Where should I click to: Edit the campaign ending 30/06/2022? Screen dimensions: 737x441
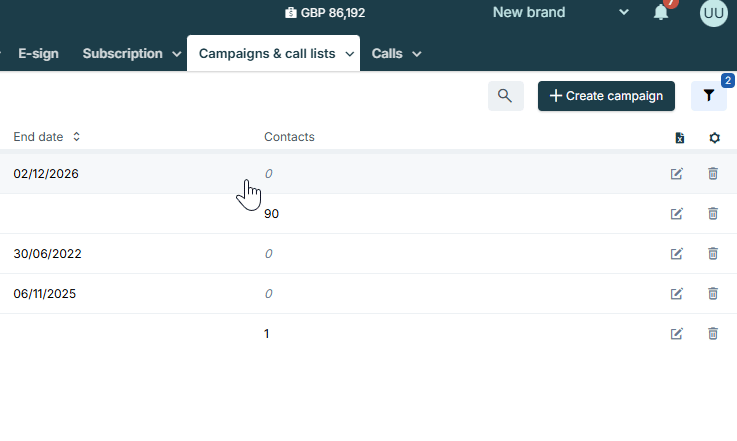click(676, 253)
